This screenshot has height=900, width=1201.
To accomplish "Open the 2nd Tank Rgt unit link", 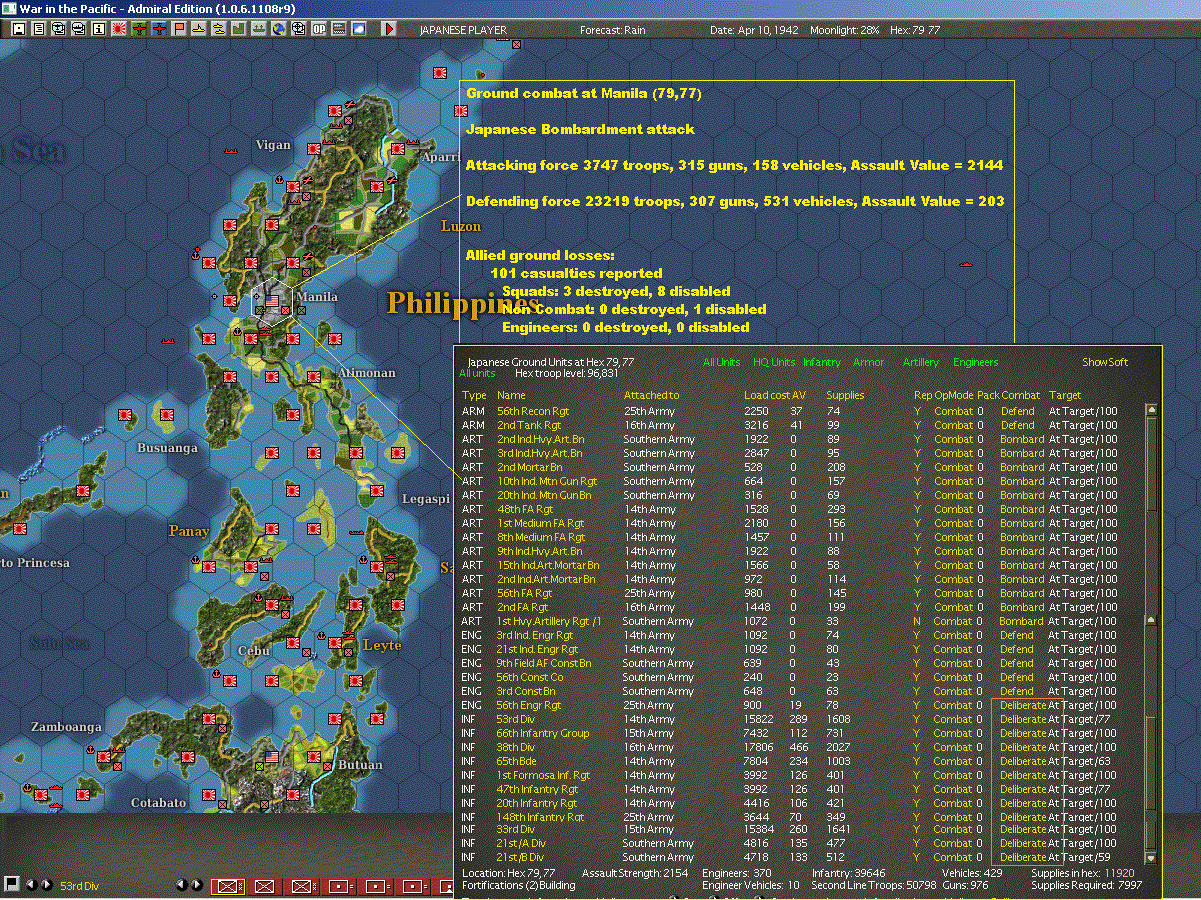I will point(527,425).
